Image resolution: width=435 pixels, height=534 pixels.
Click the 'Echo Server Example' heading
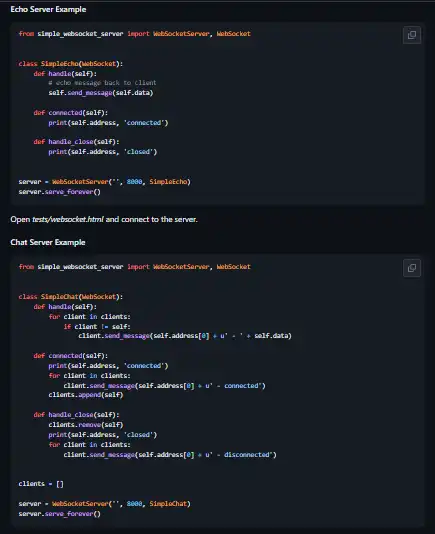[x=48, y=9]
